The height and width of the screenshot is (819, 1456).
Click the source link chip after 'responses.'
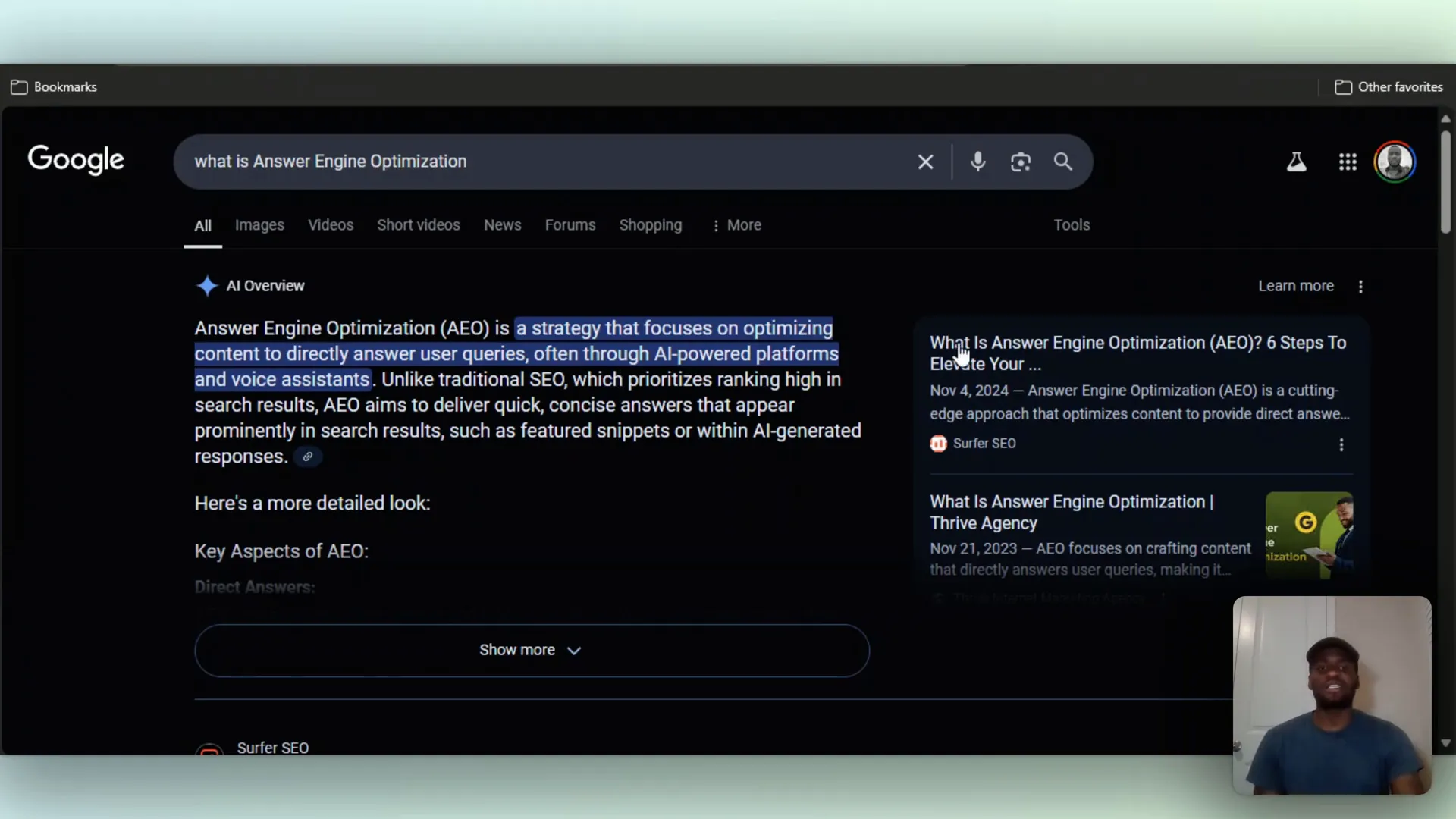pos(308,457)
